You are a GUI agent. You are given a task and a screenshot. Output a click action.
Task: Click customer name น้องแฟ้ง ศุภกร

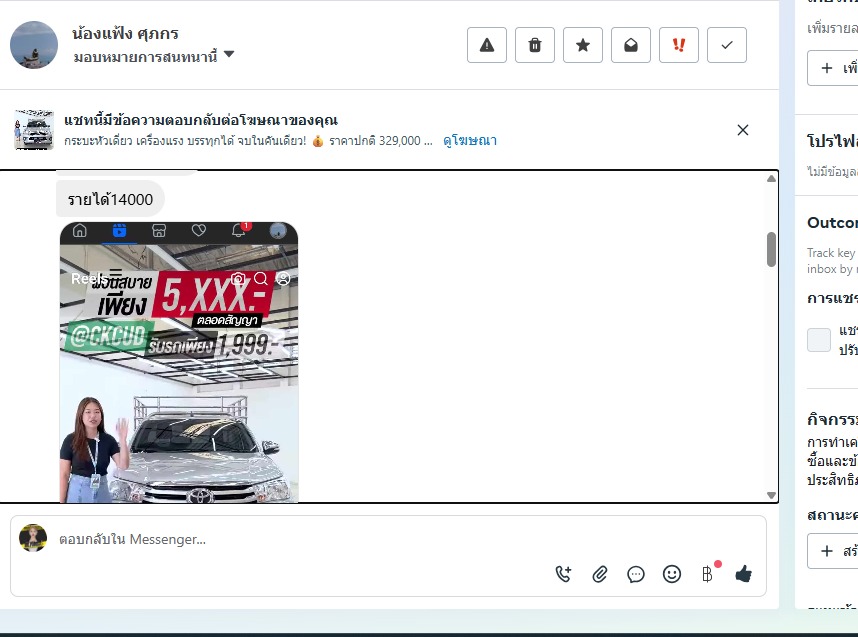125,34
